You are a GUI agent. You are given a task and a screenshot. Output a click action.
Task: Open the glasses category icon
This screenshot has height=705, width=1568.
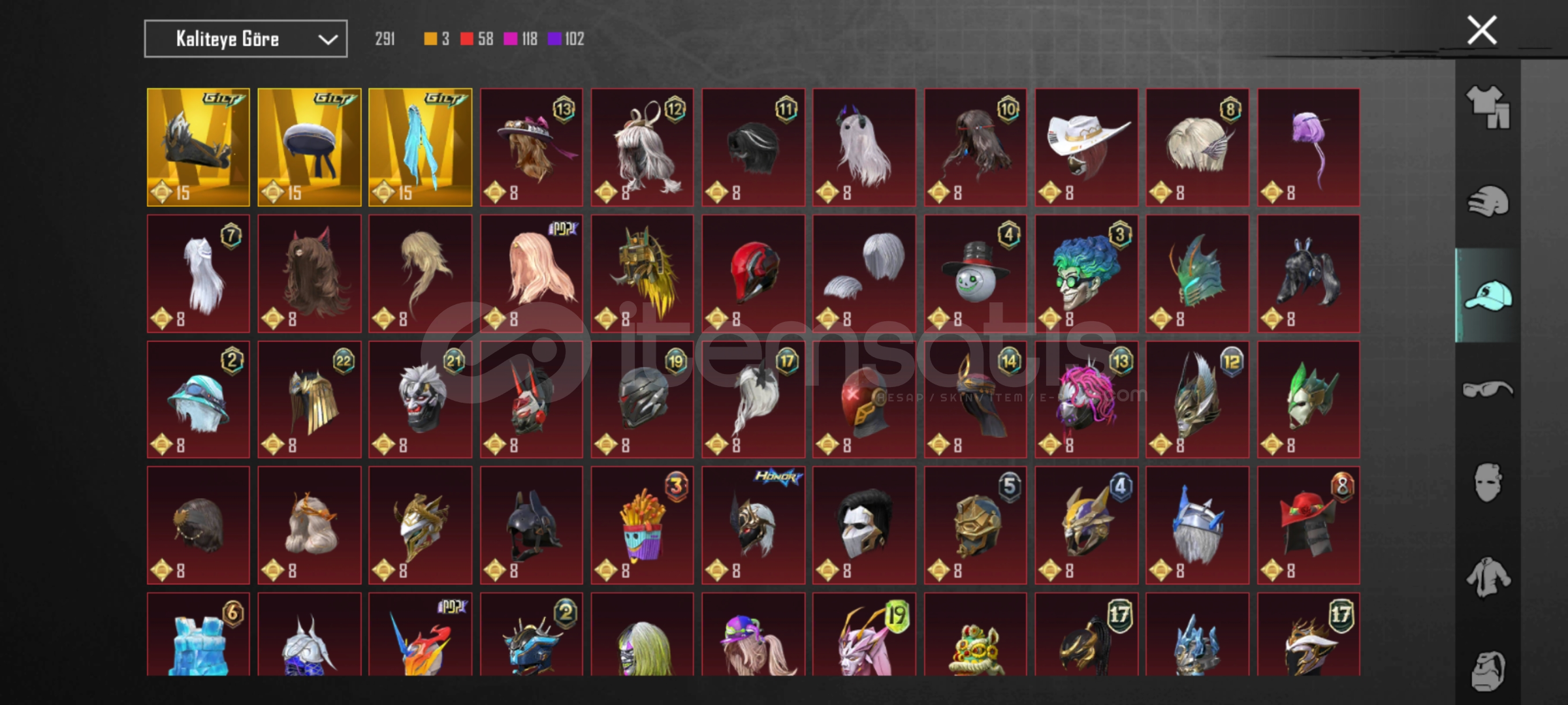(1488, 389)
